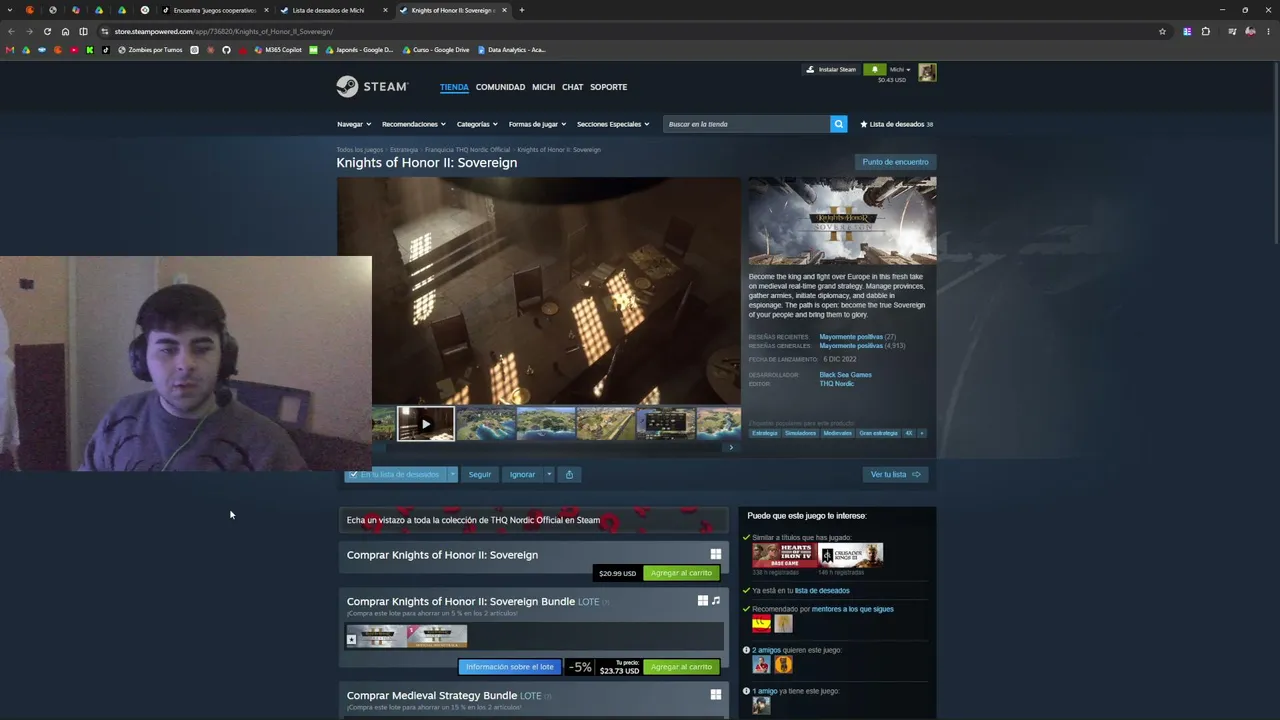
Task: Reload the page with the browser refresh icon
Action: click(47, 31)
